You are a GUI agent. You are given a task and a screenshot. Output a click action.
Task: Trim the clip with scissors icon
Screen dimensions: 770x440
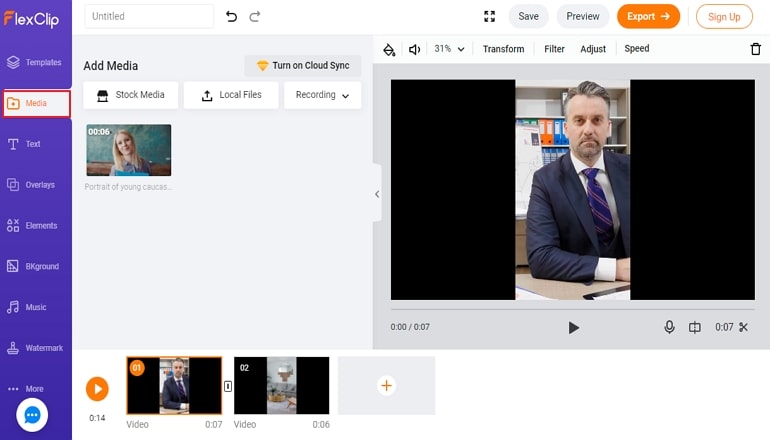click(743, 327)
